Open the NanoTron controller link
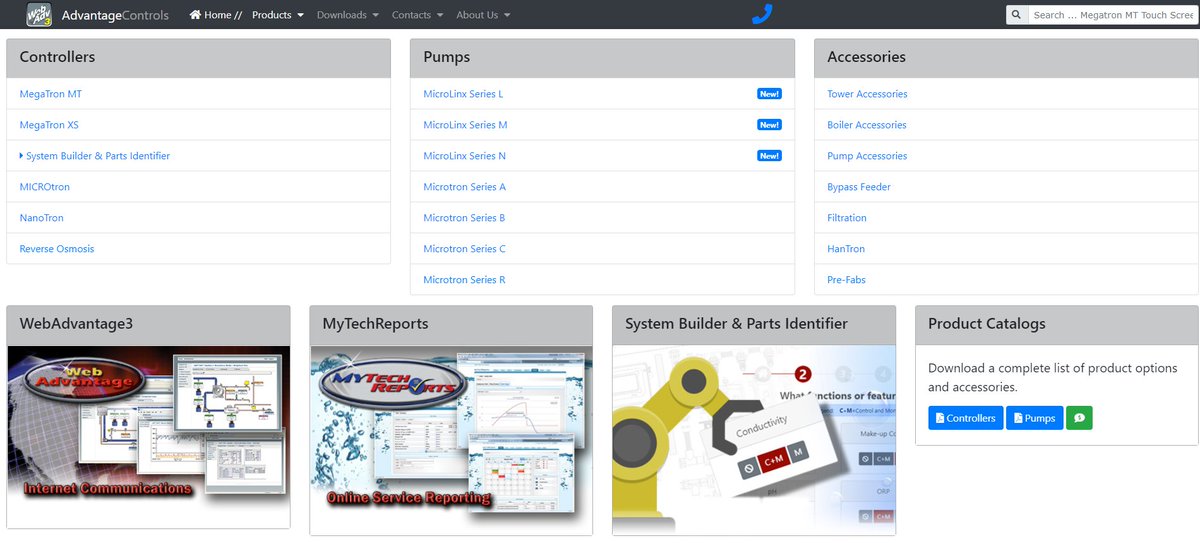Viewport: 1200px width, 543px height. point(42,218)
